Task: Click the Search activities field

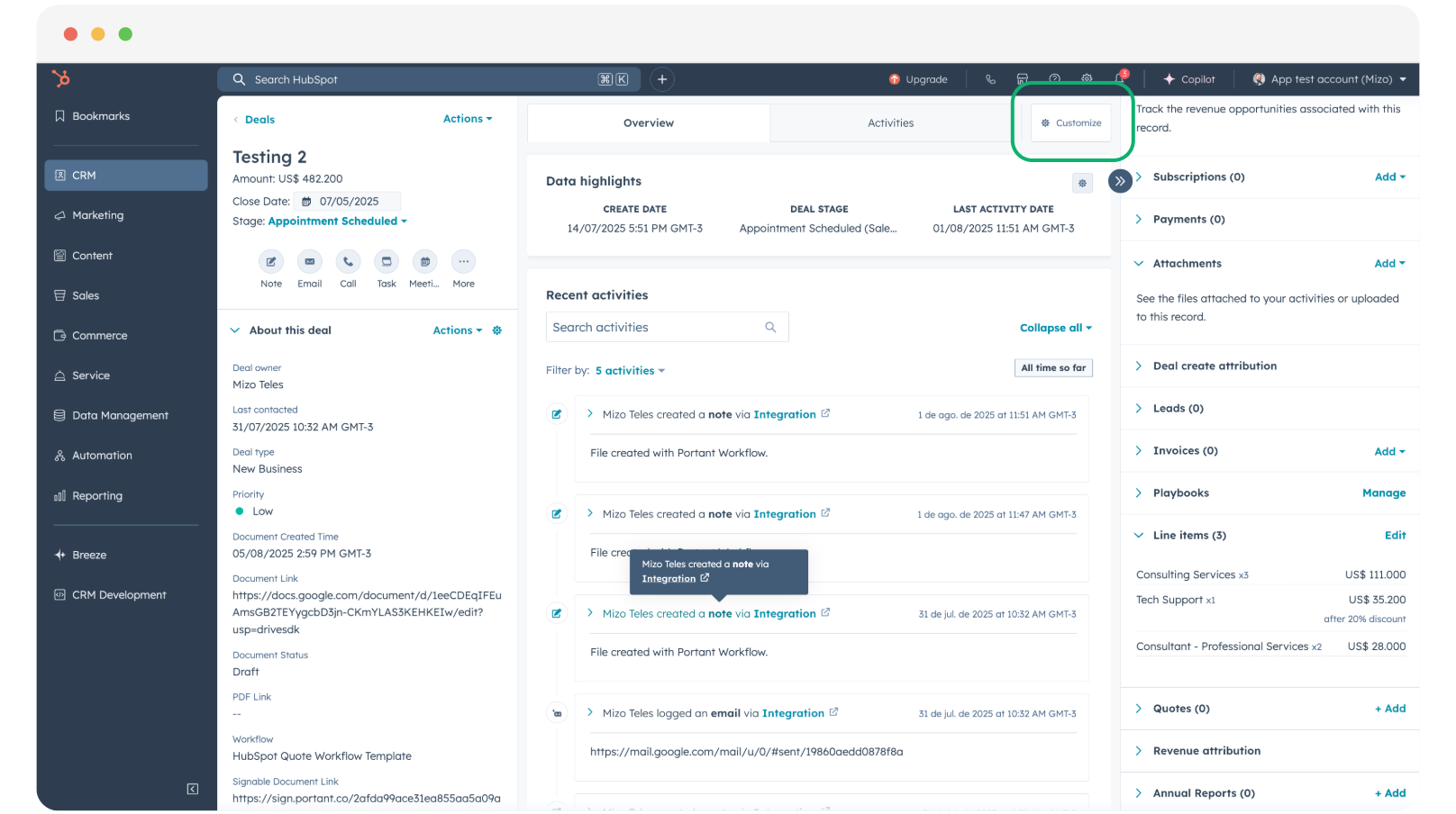Action: 656,328
